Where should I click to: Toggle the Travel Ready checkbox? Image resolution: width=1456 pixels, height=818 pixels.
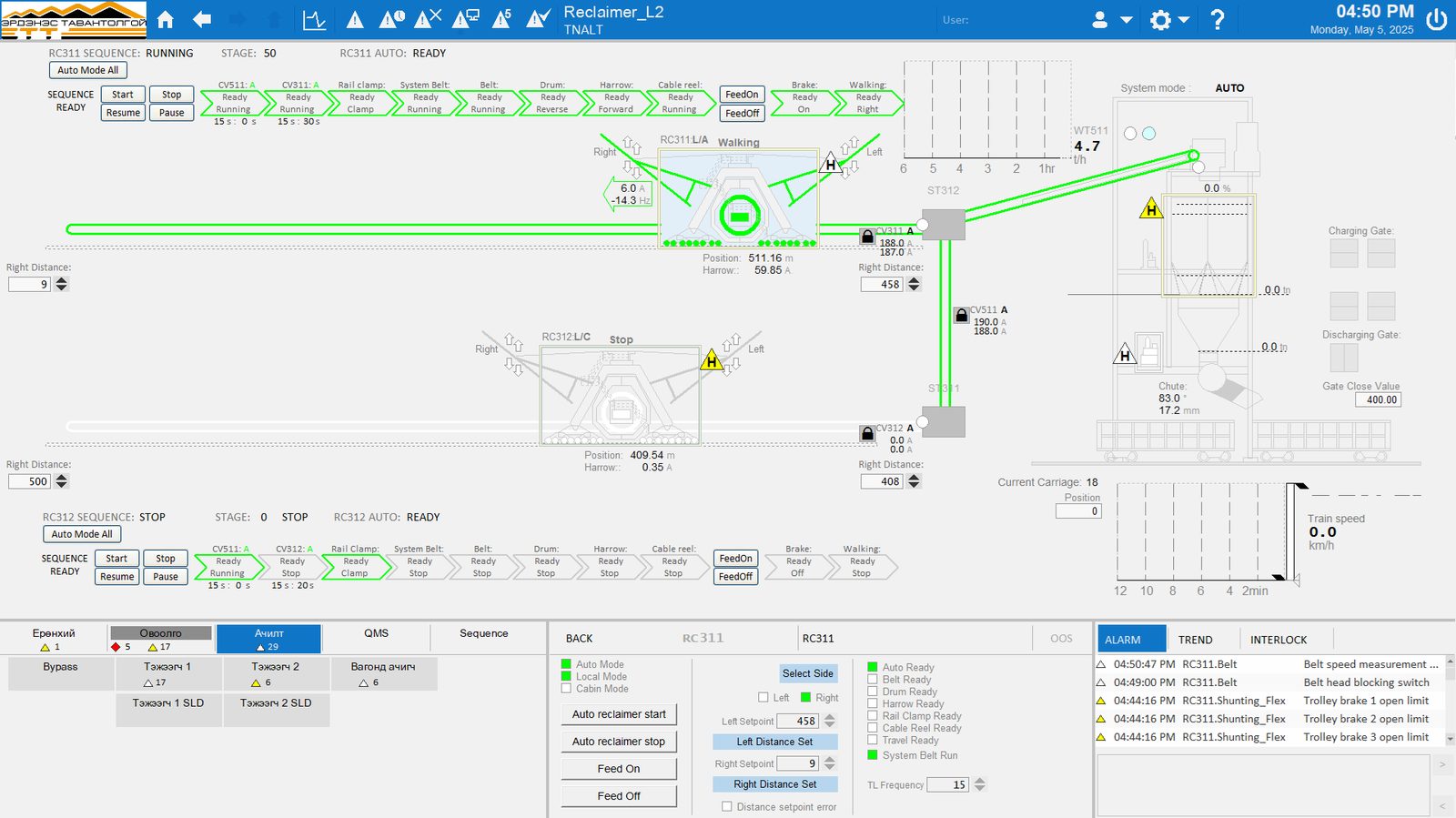[873, 741]
